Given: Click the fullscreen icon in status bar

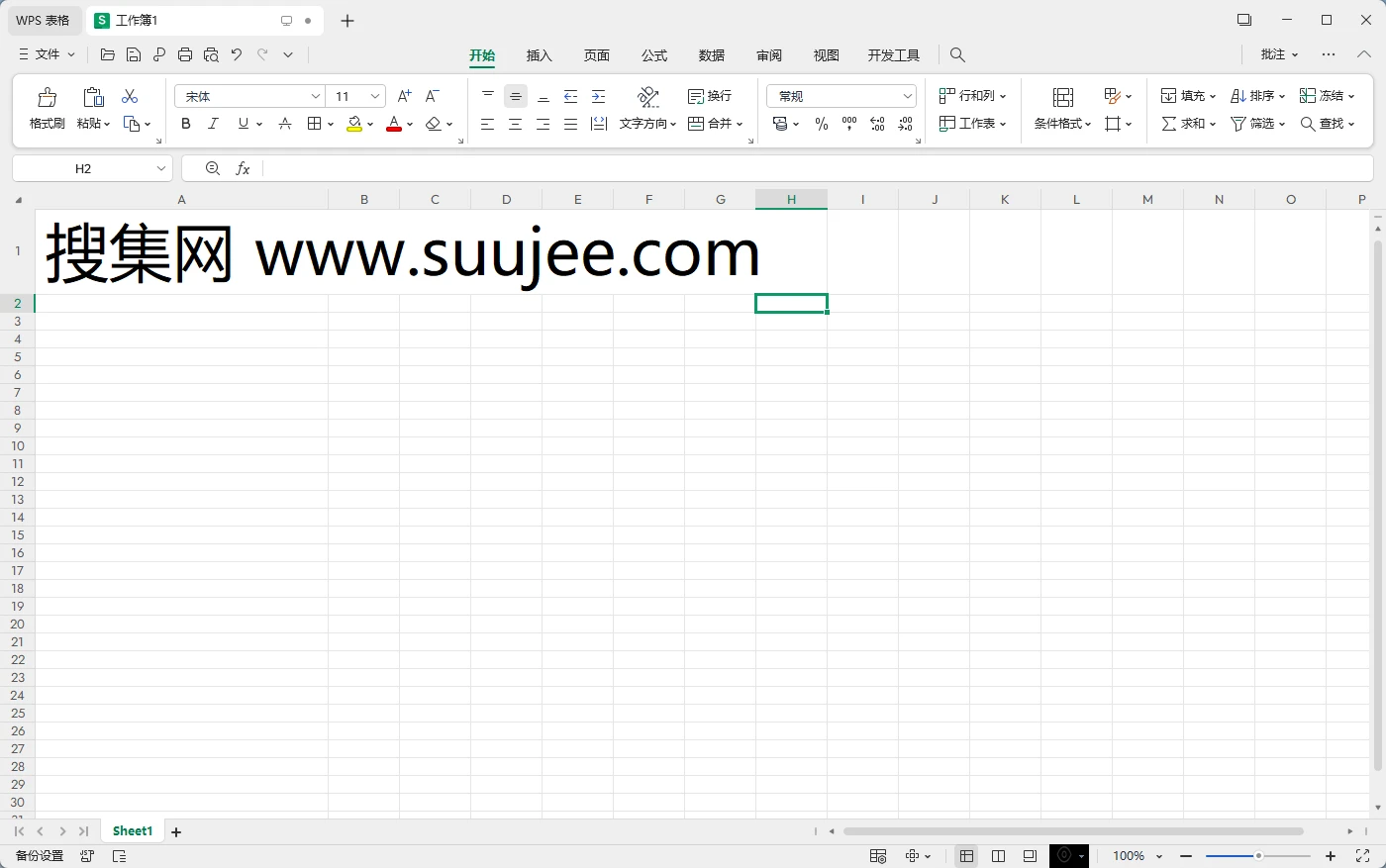Looking at the screenshot, I should (x=1362, y=856).
